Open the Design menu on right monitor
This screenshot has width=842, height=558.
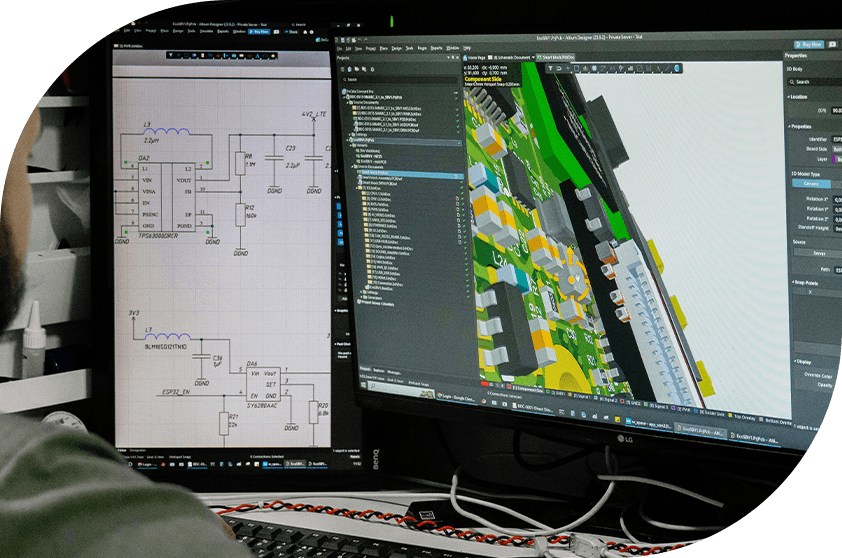tap(396, 47)
